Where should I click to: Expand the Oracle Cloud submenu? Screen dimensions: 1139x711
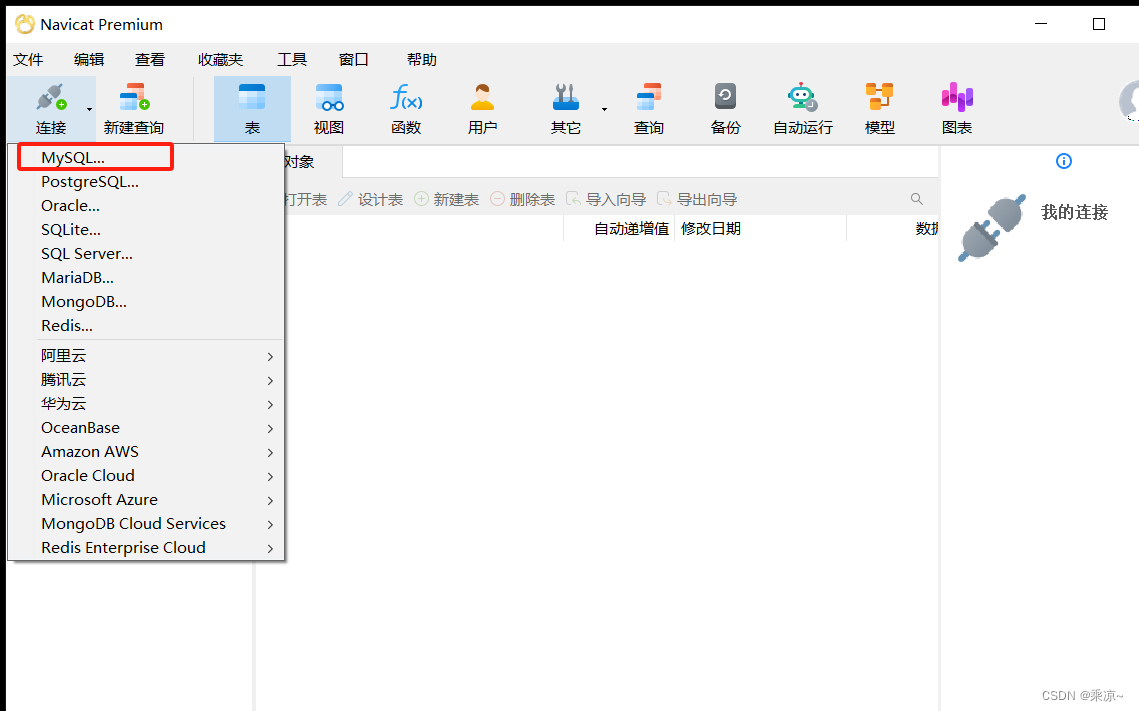pyautogui.click(x=146, y=476)
